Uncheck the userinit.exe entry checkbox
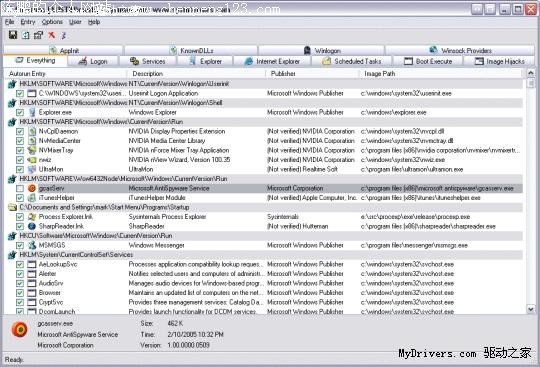Screen dimensions: 540x367 click(20, 93)
